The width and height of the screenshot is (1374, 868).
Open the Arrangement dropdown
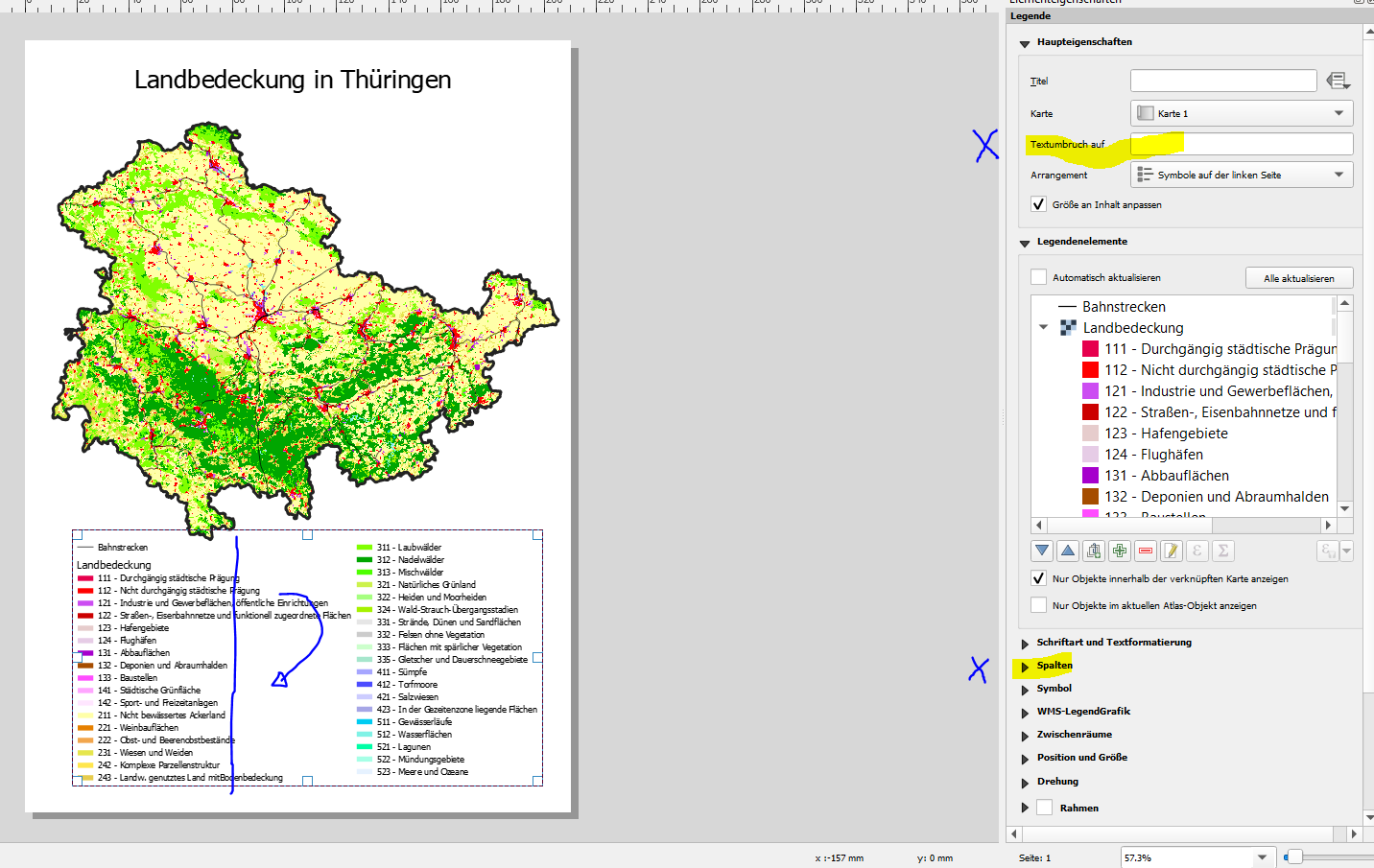coord(1242,175)
